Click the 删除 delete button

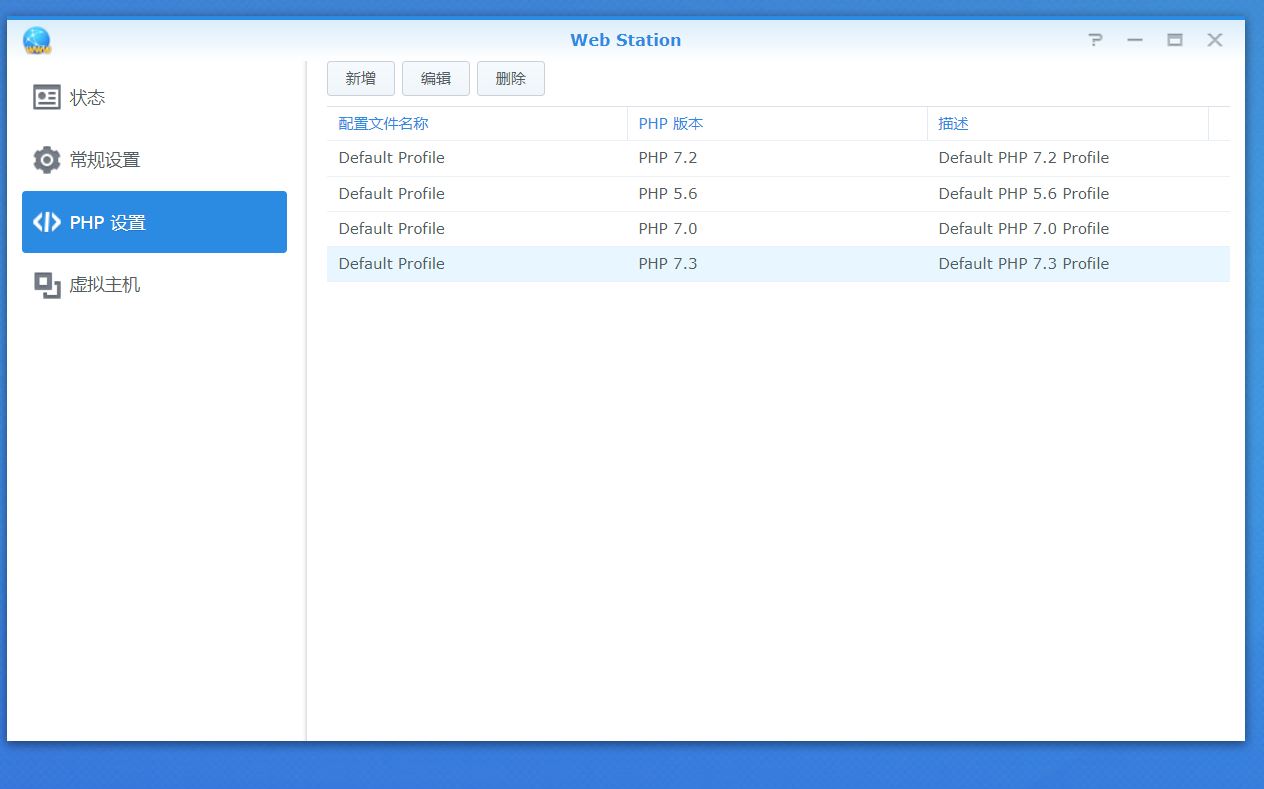tap(511, 79)
